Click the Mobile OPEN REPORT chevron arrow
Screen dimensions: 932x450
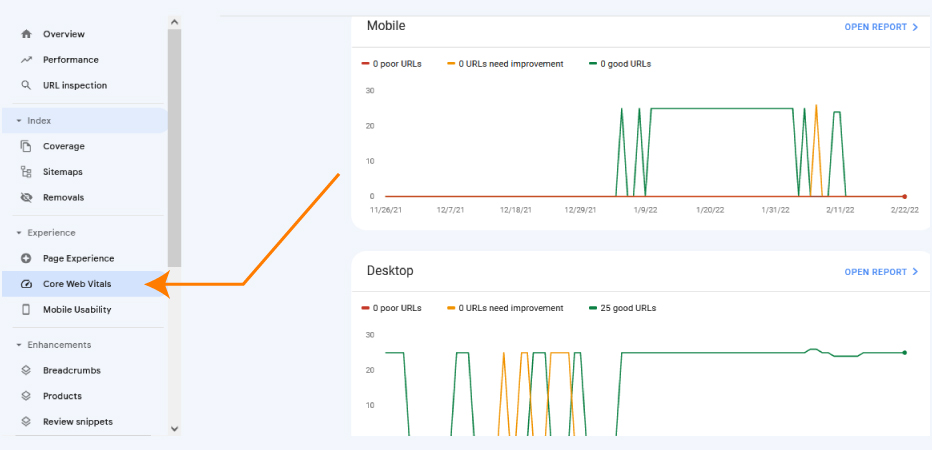(916, 27)
